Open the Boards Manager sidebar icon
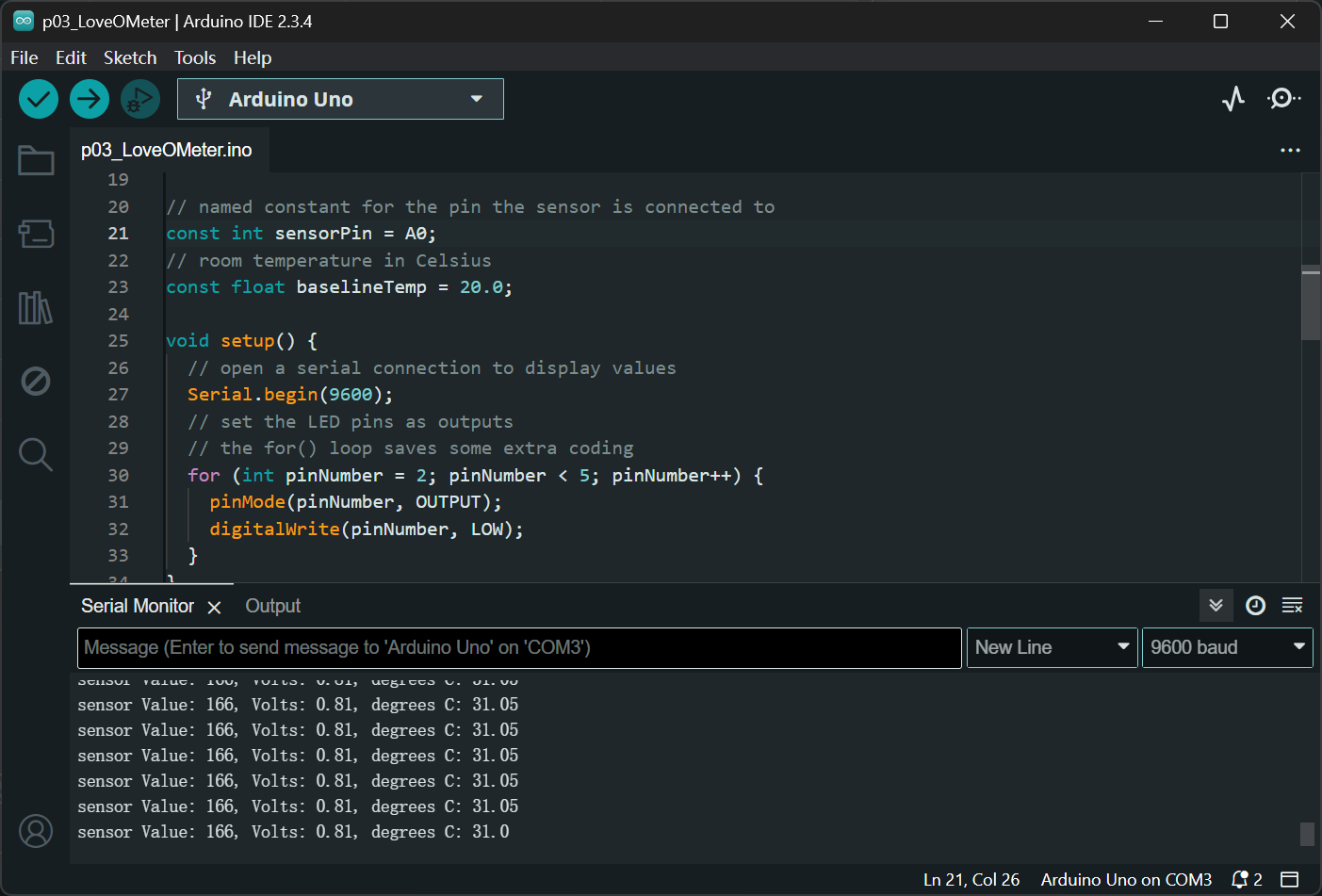The width and height of the screenshot is (1322, 896). pyautogui.click(x=36, y=234)
